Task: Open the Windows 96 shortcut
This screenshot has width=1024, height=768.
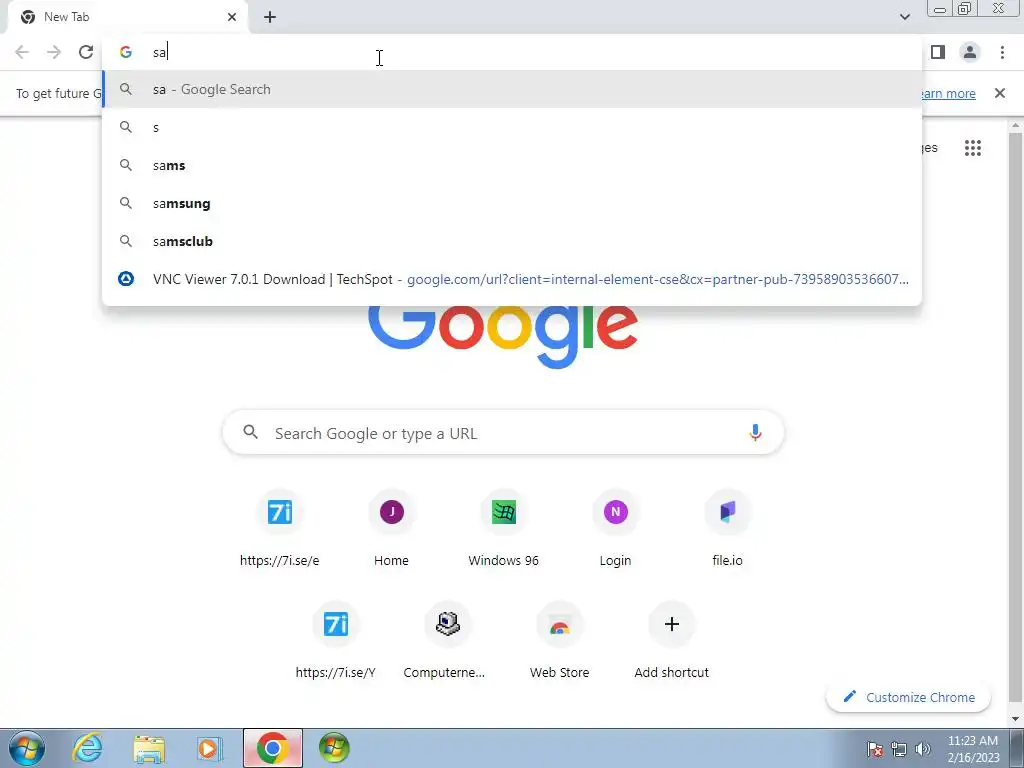Action: [x=504, y=530]
